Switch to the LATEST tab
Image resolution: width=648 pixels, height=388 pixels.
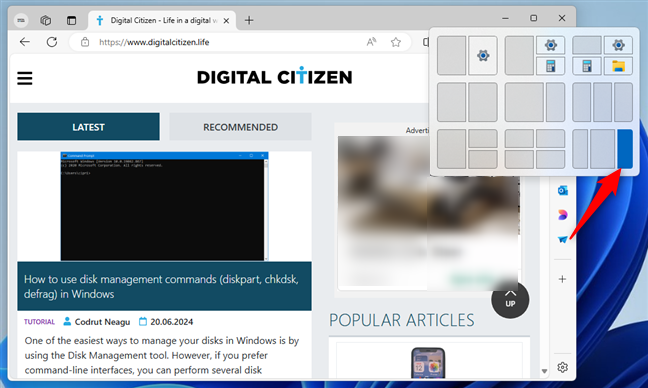coord(88,127)
